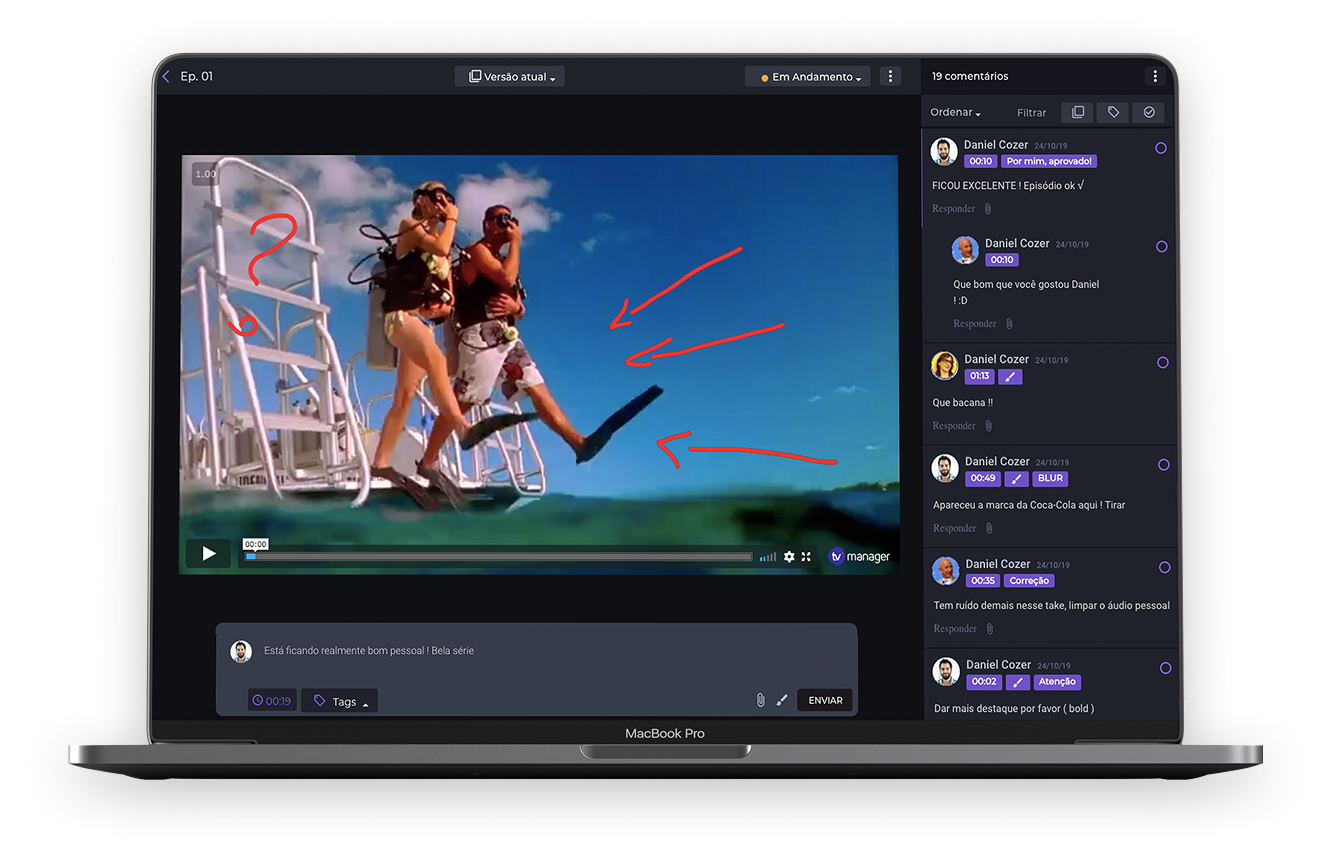Open the Versão atual dropdown
This screenshot has width=1329, height=866.
509,75
